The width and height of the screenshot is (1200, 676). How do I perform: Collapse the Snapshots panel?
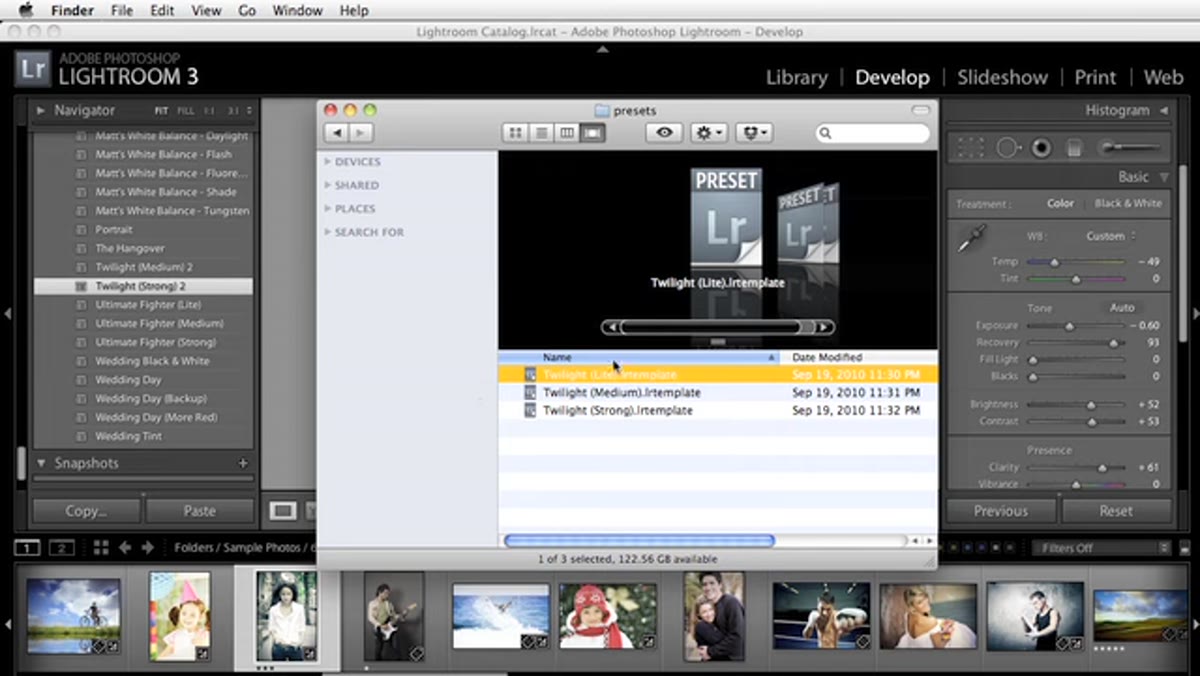click(42, 463)
